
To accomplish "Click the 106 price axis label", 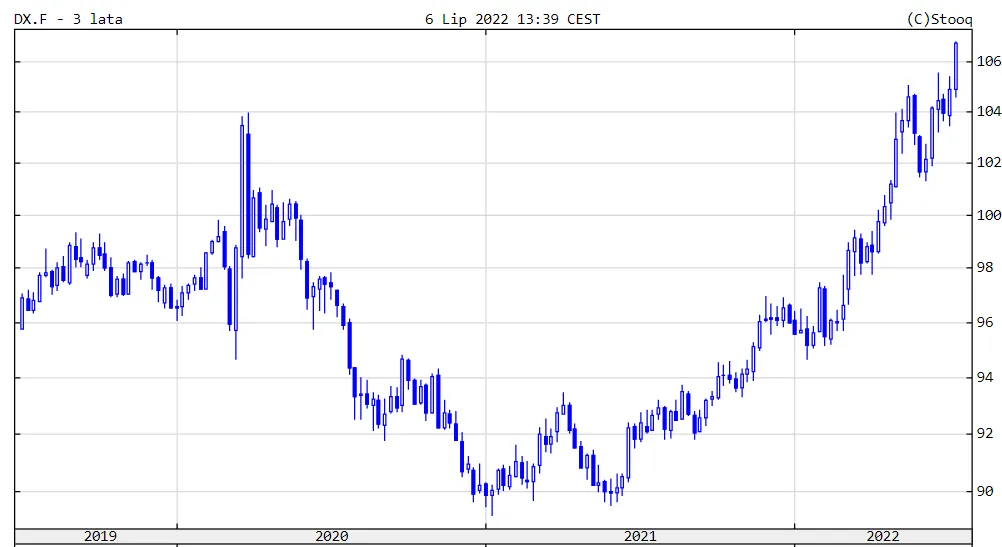I will (x=989, y=61).
